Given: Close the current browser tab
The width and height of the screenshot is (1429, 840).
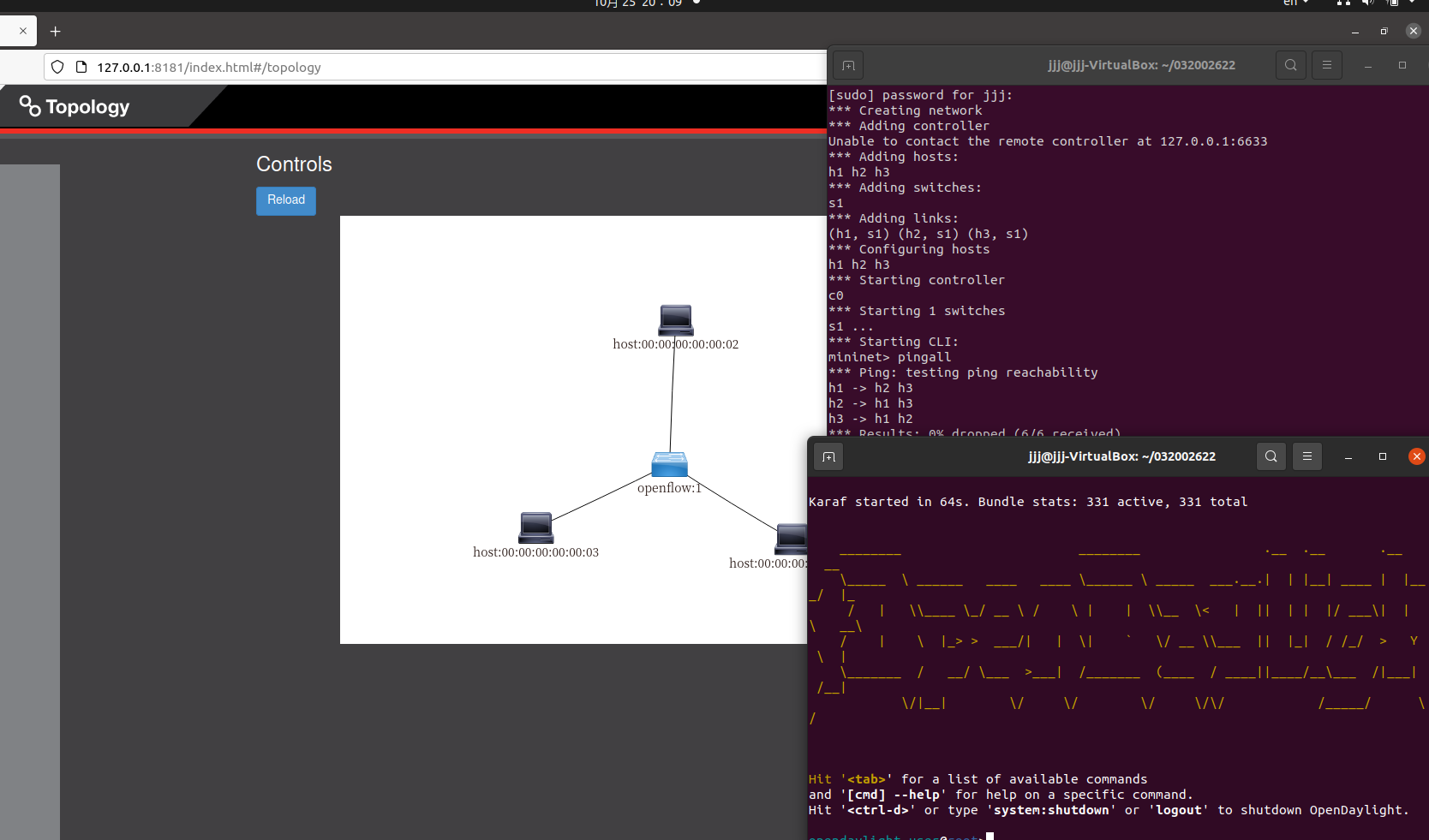Looking at the screenshot, I should pos(23,31).
